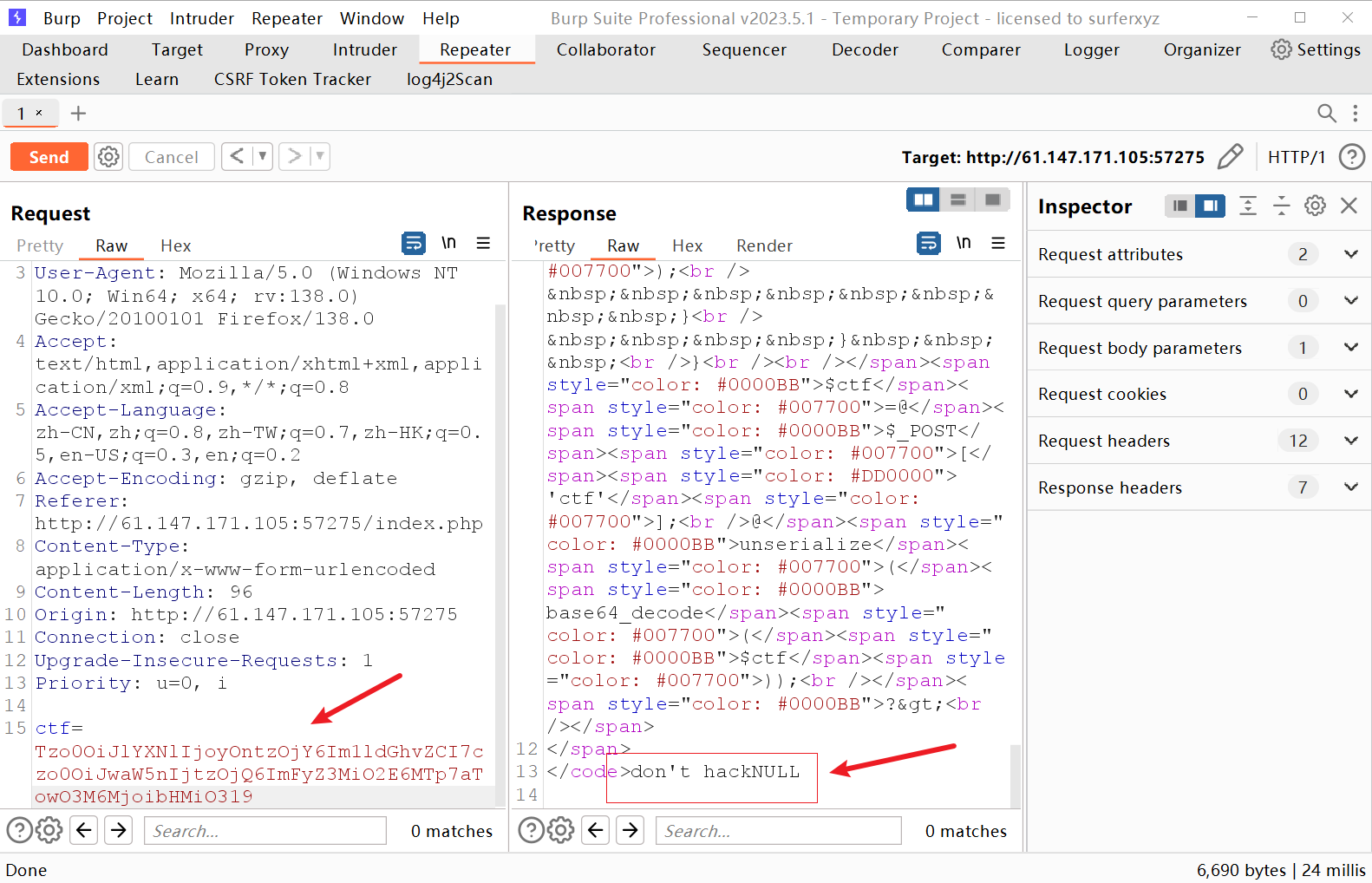Collapse all Inspector sections
This screenshot has width=1372, height=883.
1281,206
